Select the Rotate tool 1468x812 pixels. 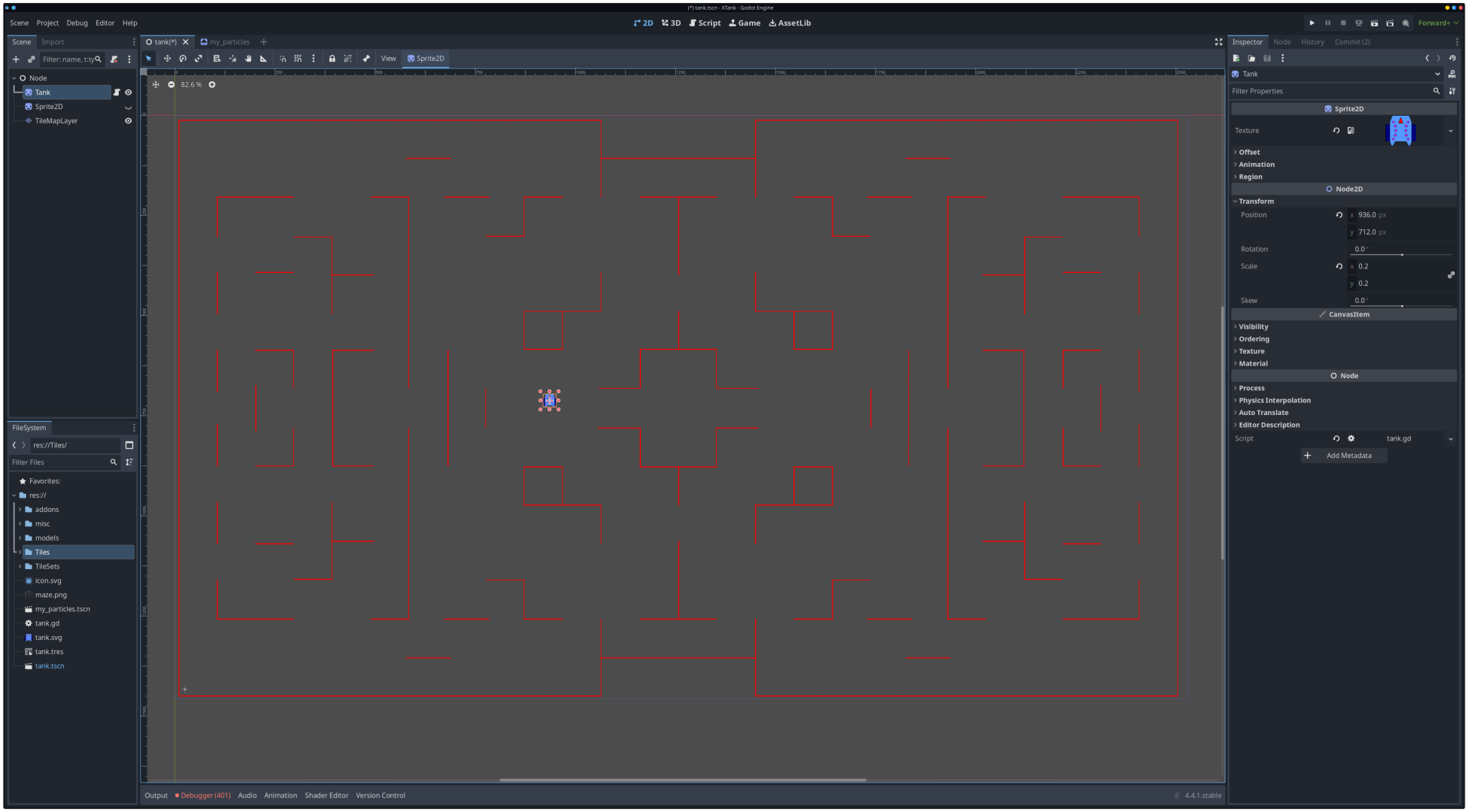point(183,59)
